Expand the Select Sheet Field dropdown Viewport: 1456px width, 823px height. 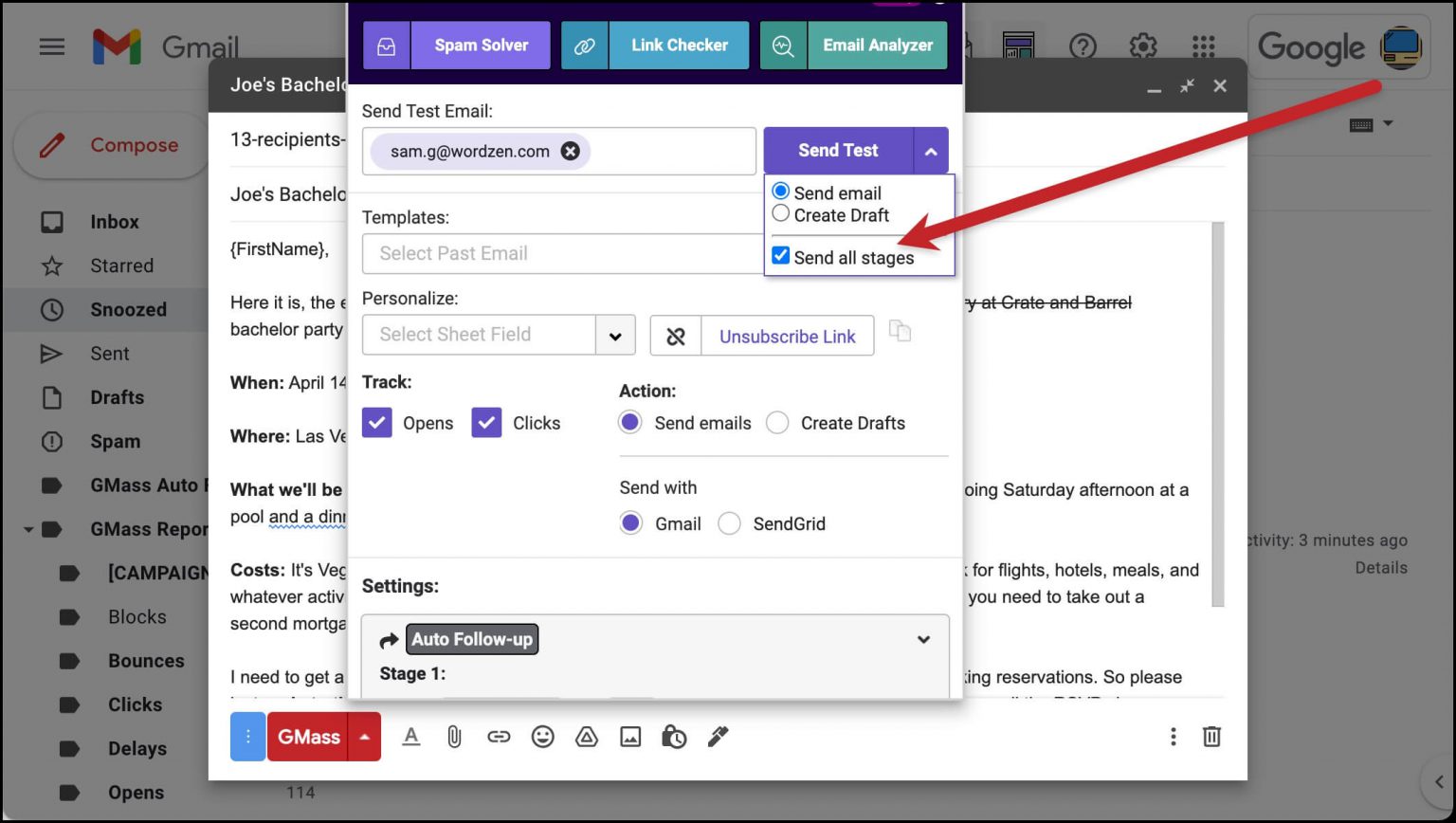(x=615, y=336)
